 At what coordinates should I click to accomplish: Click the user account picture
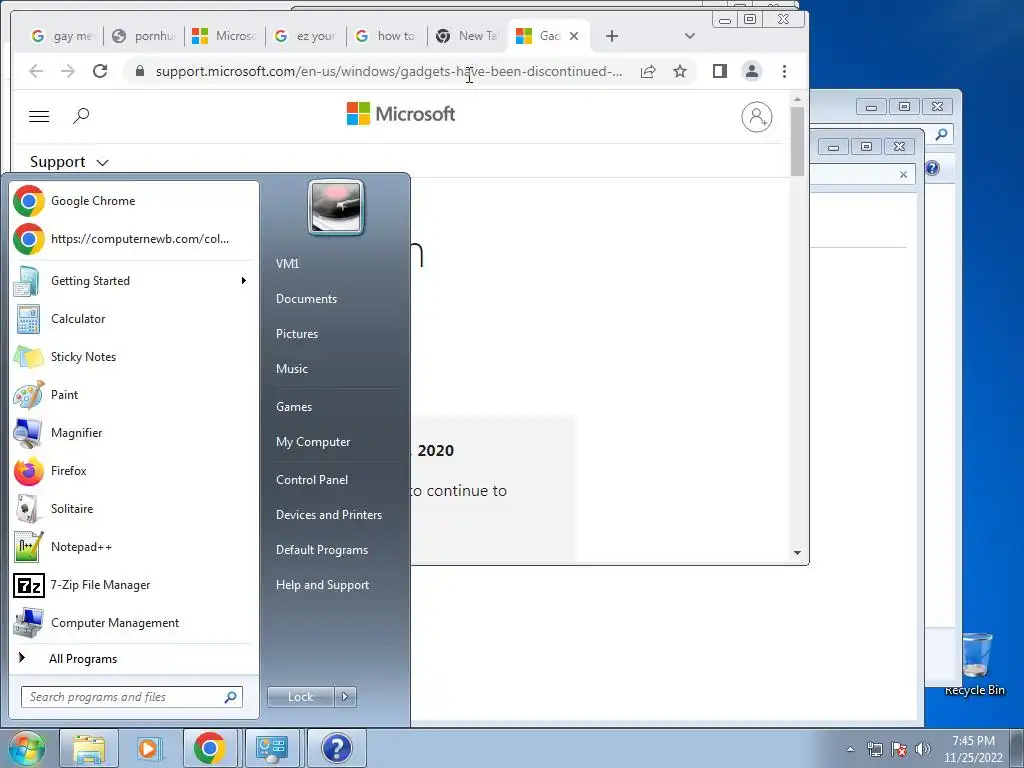coord(336,208)
